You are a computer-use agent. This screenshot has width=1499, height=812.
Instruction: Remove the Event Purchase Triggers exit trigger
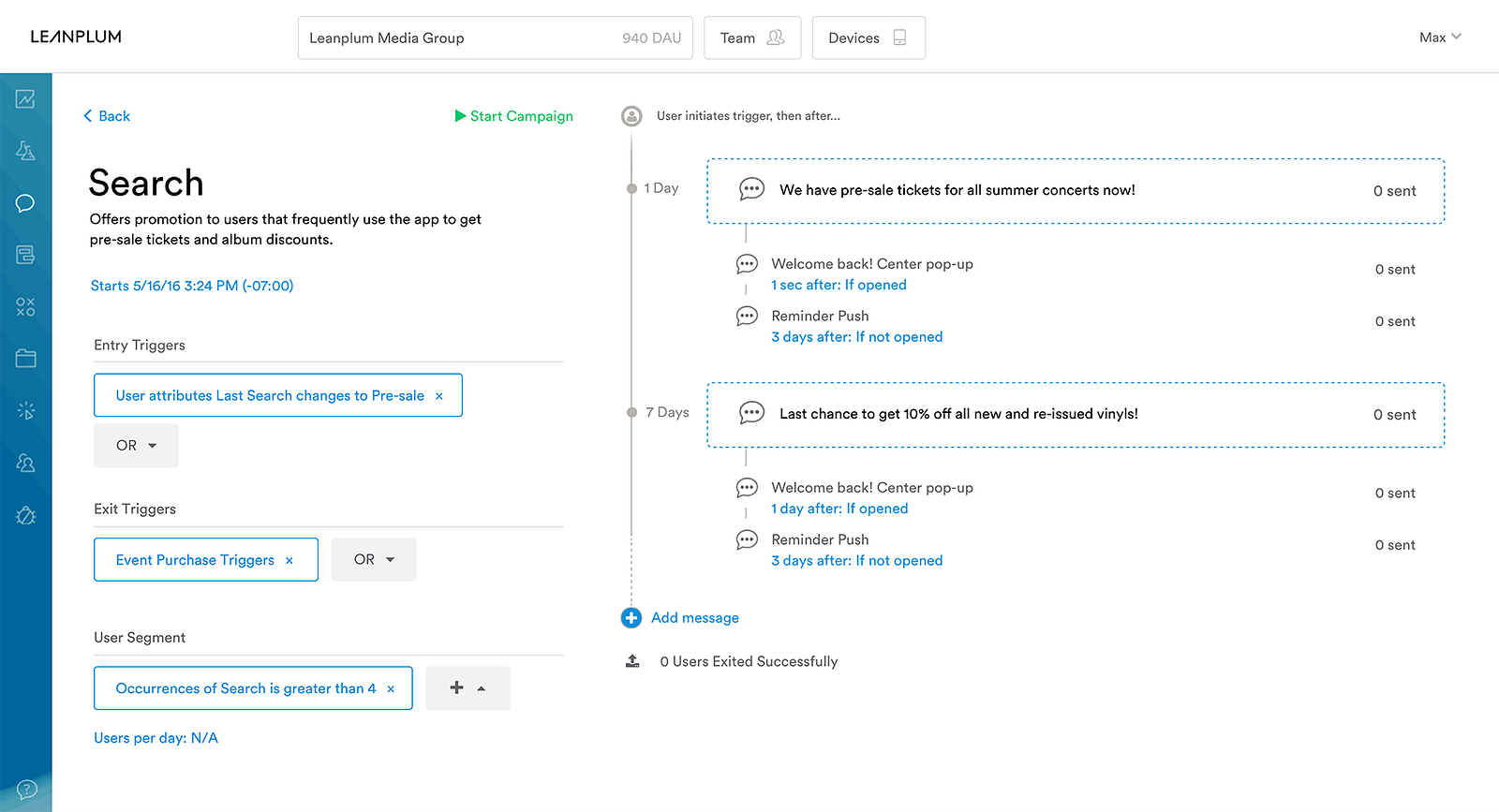289,561
